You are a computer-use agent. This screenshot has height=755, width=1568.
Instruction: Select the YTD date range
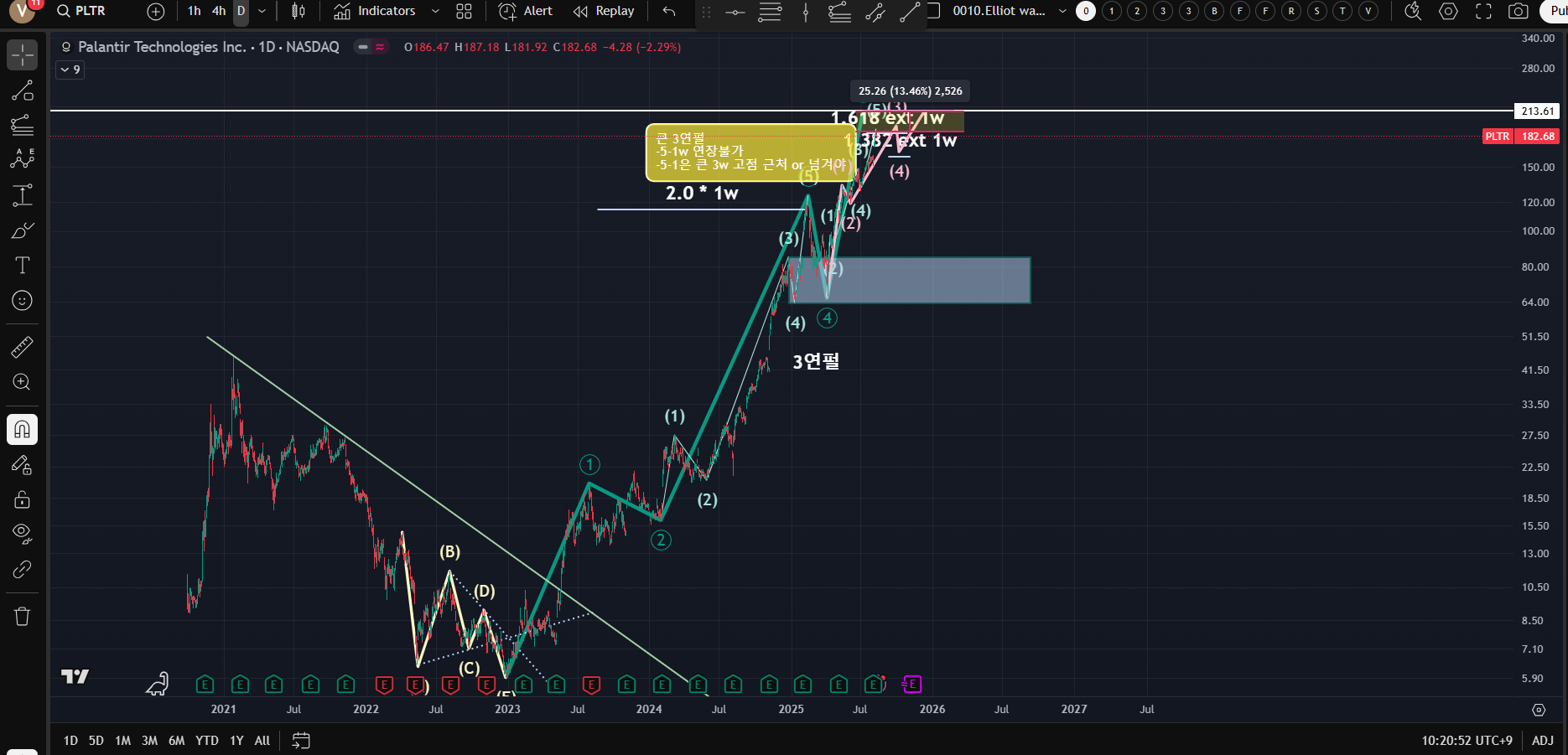206,741
